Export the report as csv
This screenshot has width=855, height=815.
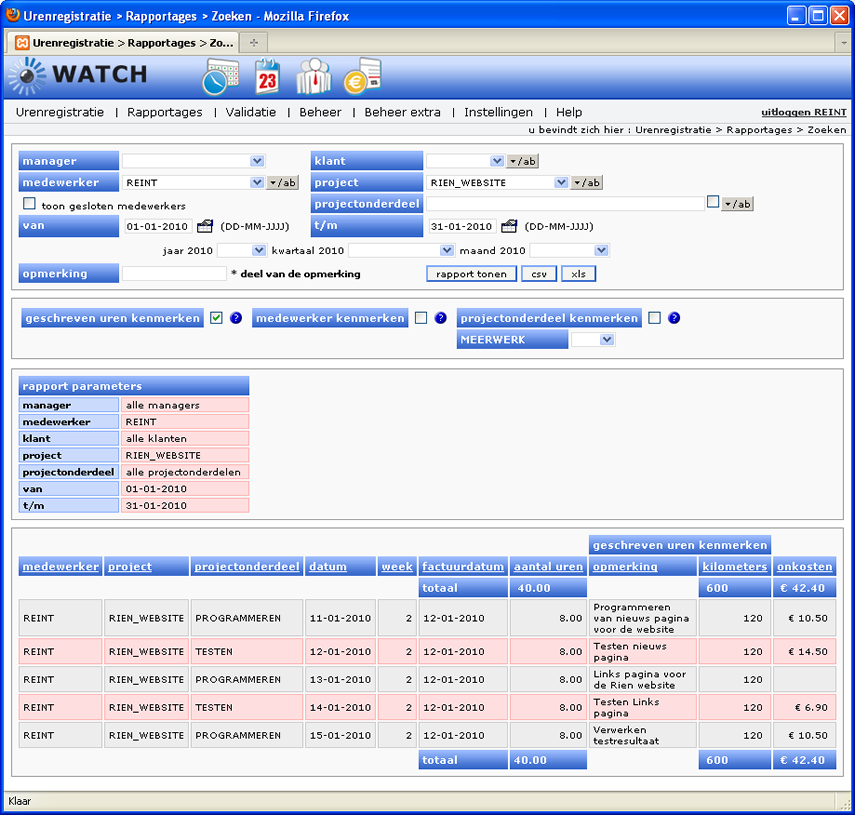pos(539,274)
